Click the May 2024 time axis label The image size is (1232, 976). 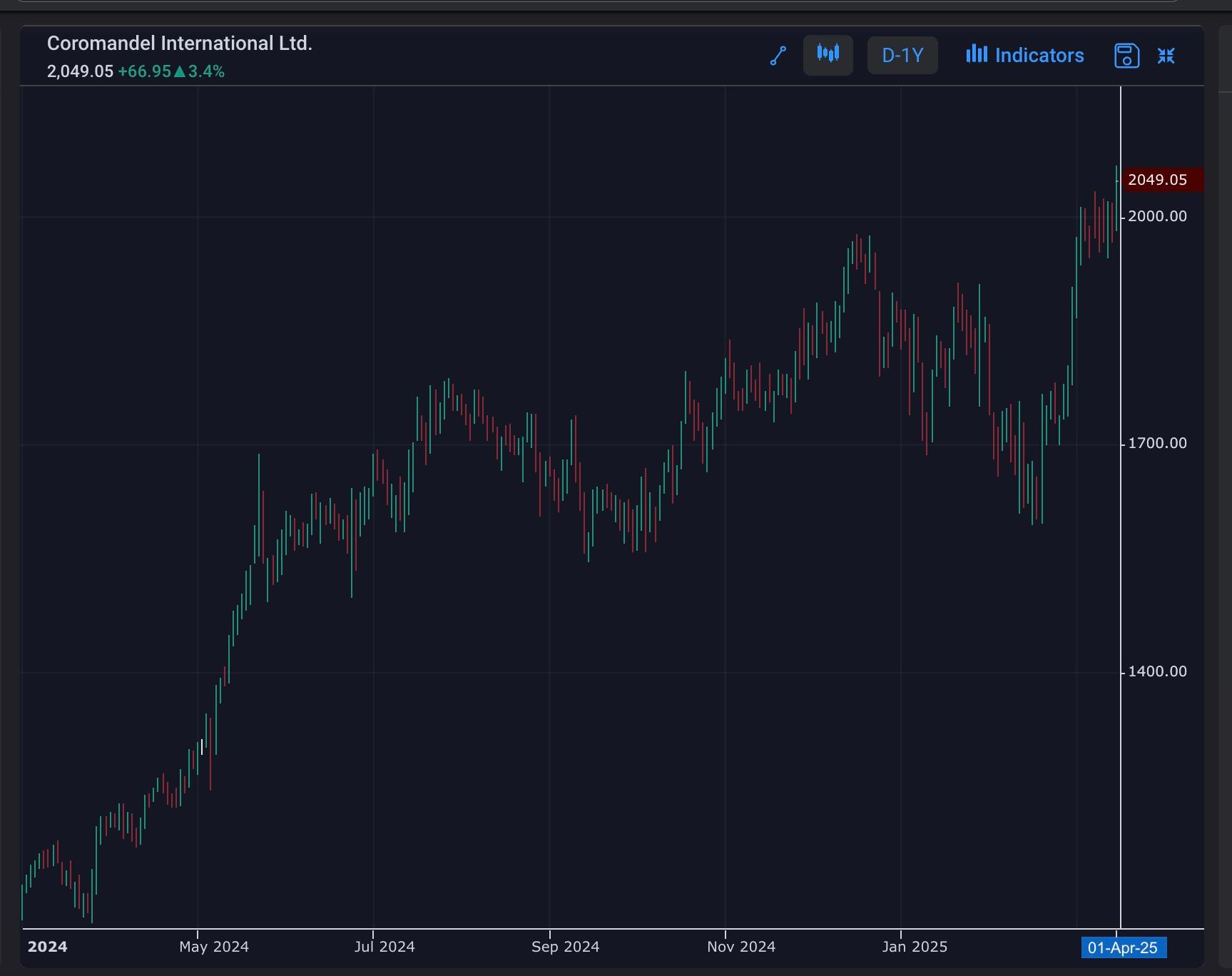pyautogui.click(x=214, y=947)
